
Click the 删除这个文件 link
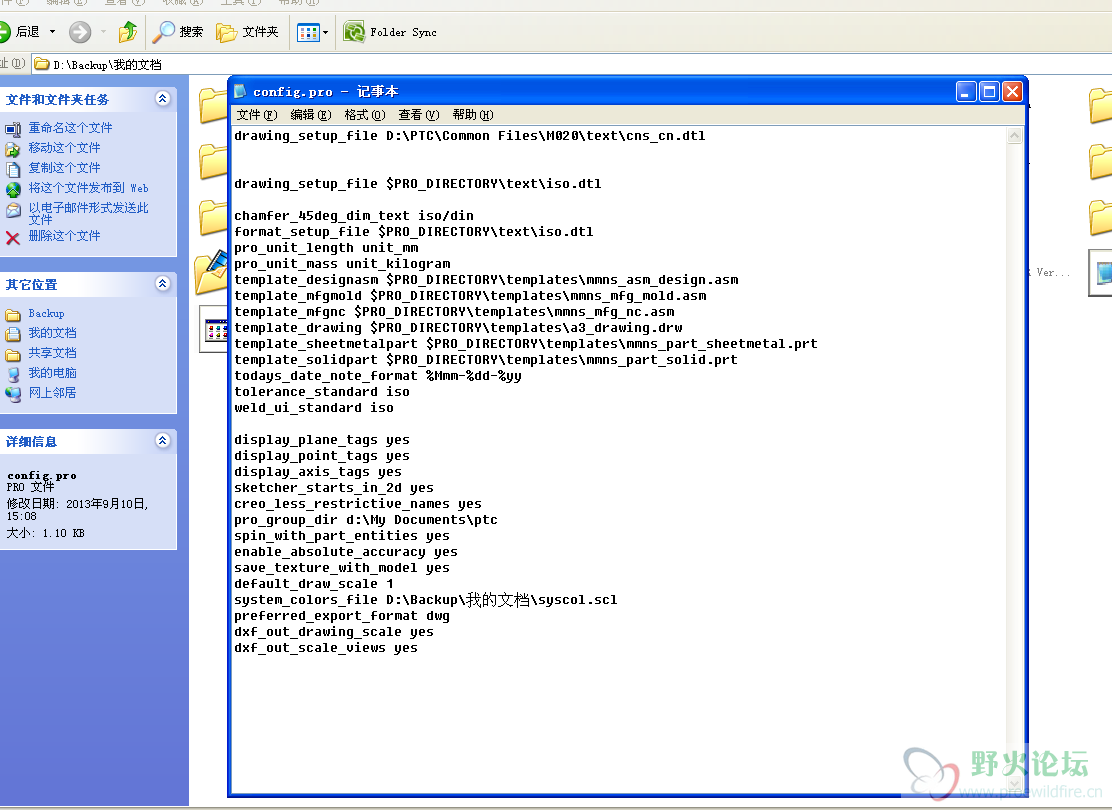[65, 235]
